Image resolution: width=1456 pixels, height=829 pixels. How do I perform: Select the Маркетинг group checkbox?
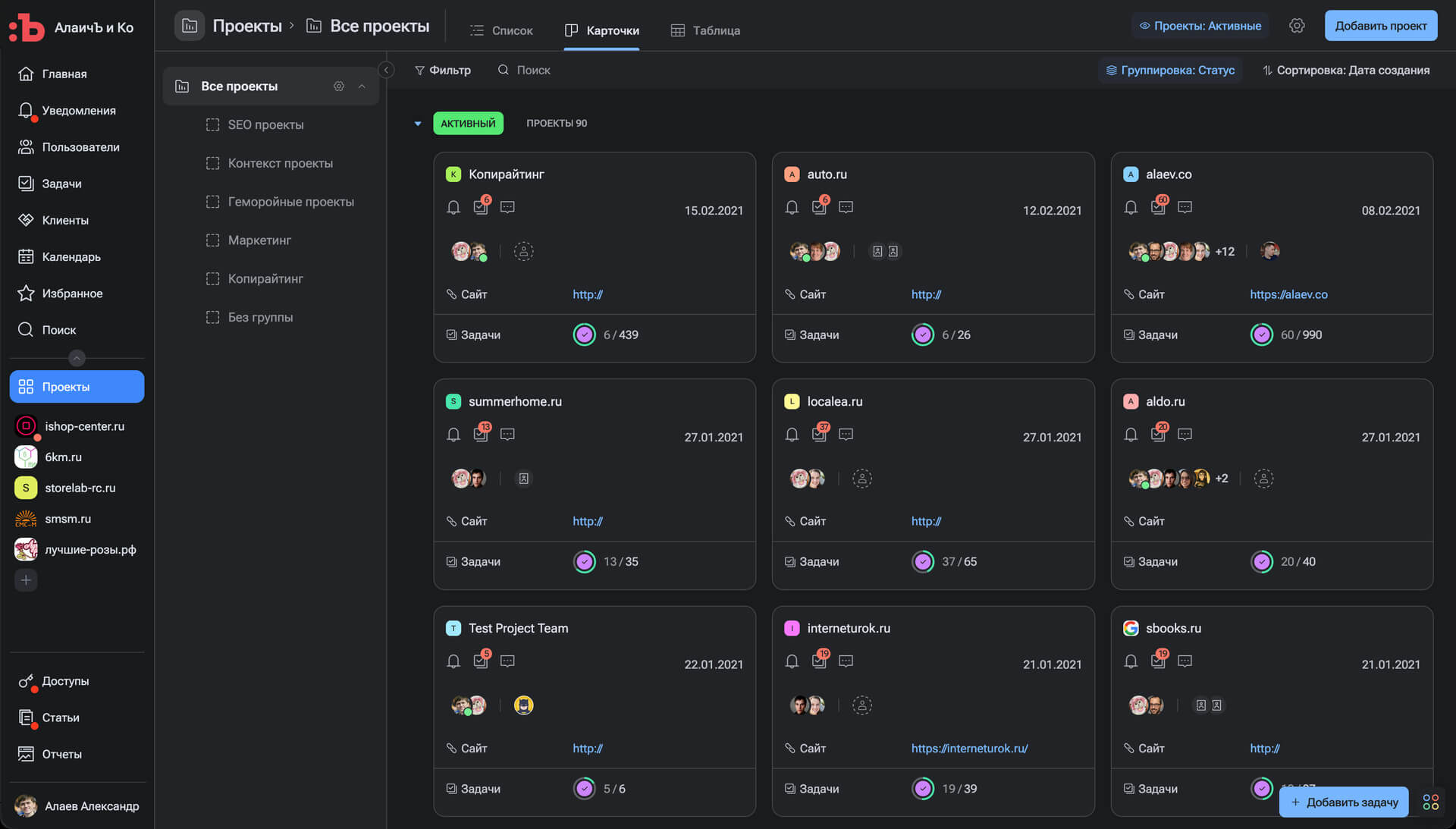[213, 240]
